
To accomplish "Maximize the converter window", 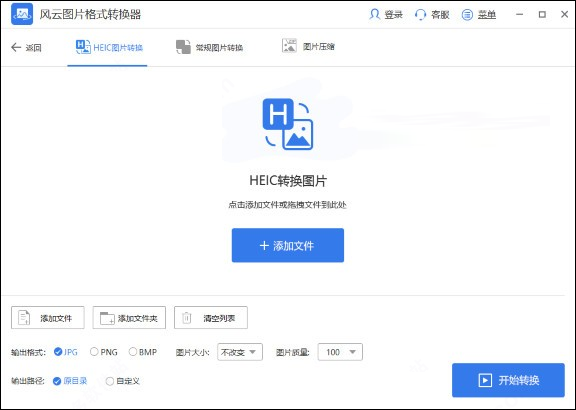I will [x=542, y=14].
